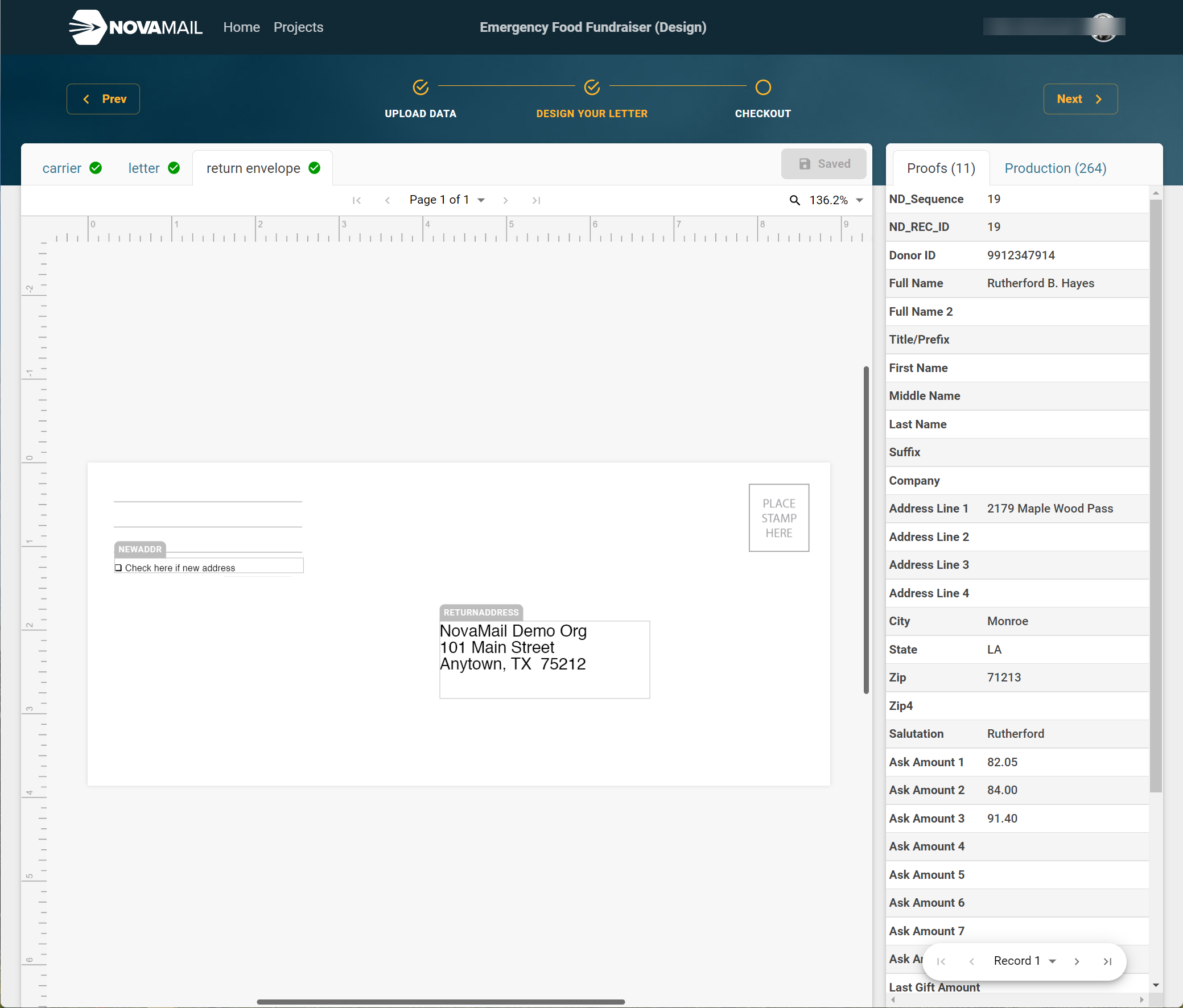
Task: Click the Next button
Action: [1080, 99]
